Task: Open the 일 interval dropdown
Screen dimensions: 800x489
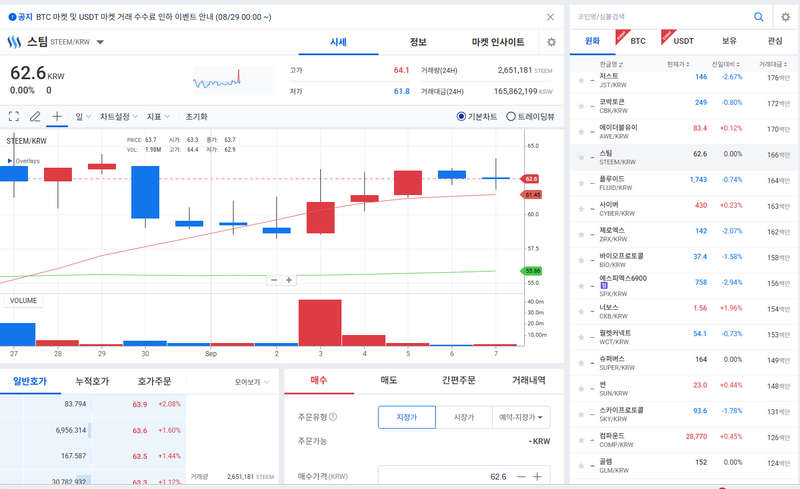Action: pyautogui.click(x=83, y=116)
